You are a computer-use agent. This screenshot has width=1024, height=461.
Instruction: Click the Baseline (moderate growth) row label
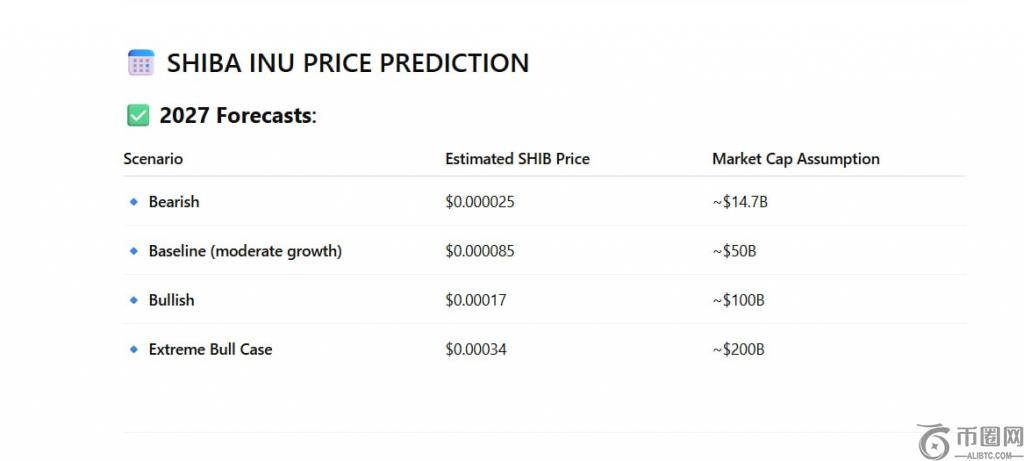click(245, 251)
